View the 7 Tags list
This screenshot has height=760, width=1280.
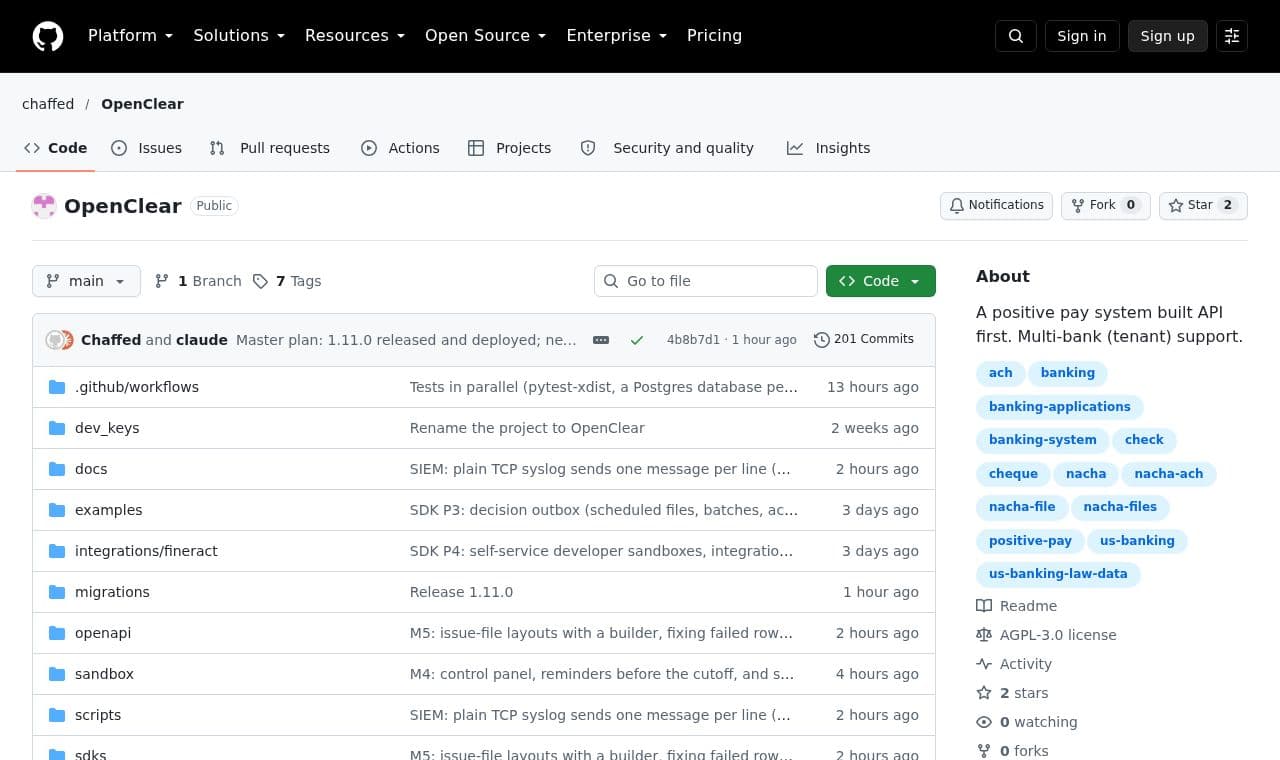click(287, 281)
